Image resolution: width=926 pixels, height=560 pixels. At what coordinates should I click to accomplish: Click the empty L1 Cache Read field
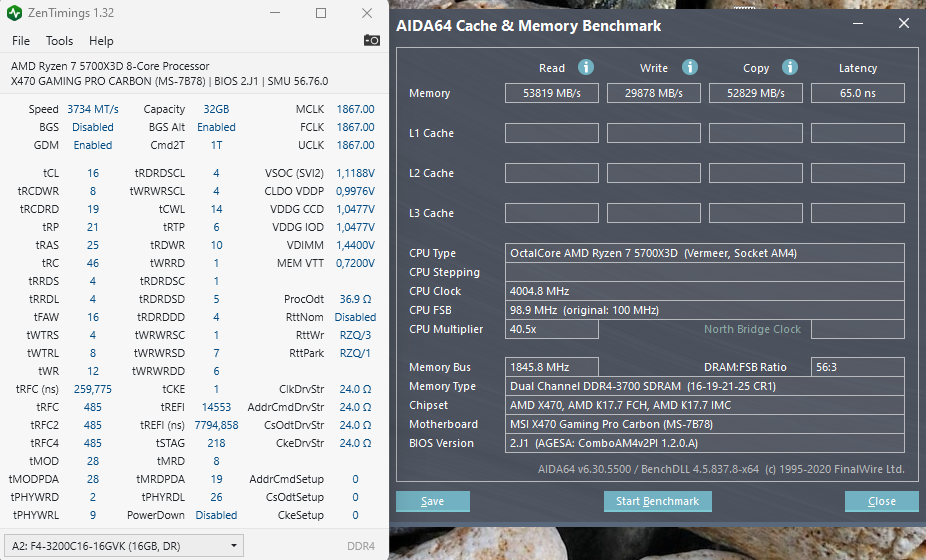click(x=552, y=133)
